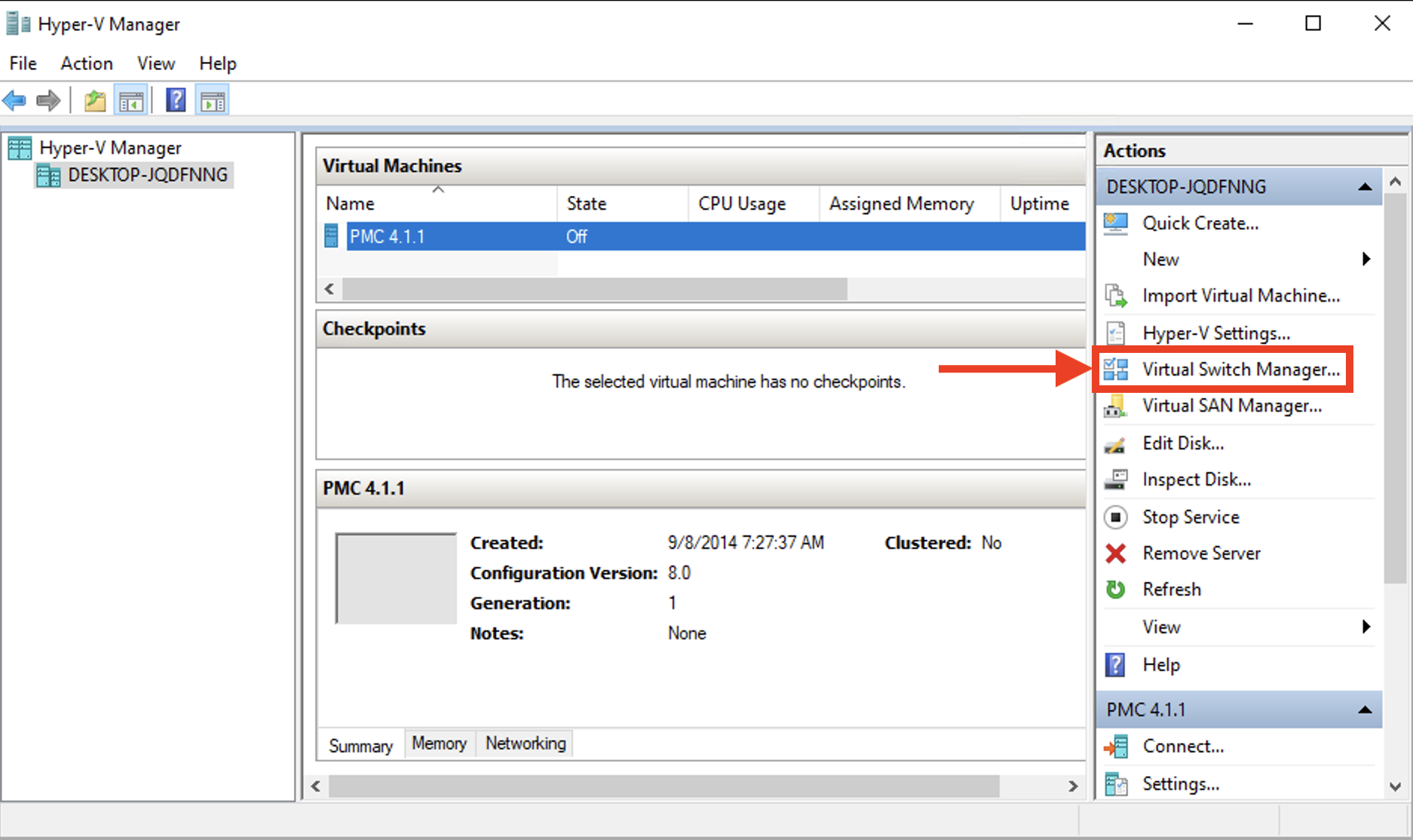Expand the View submenu arrow in Actions
The width and height of the screenshot is (1413, 840).
click(x=1366, y=627)
